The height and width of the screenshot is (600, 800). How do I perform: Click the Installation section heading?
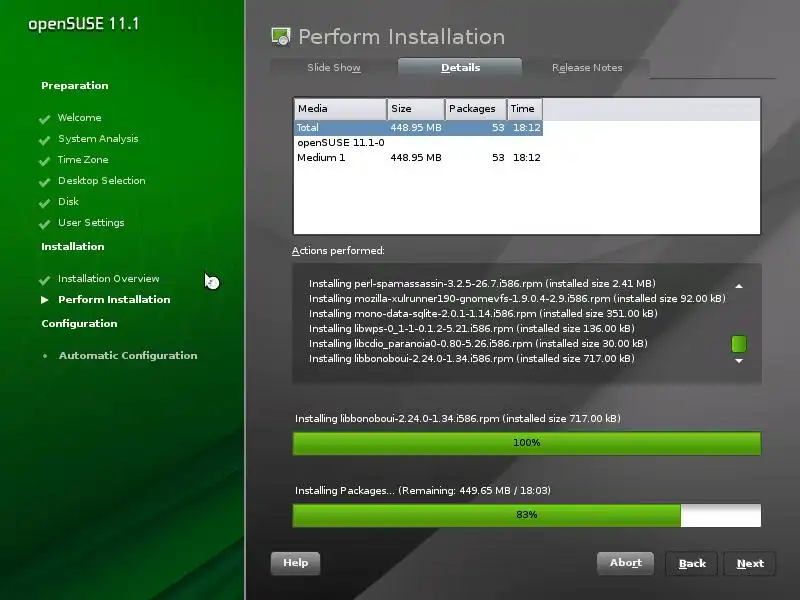point(72,246)
